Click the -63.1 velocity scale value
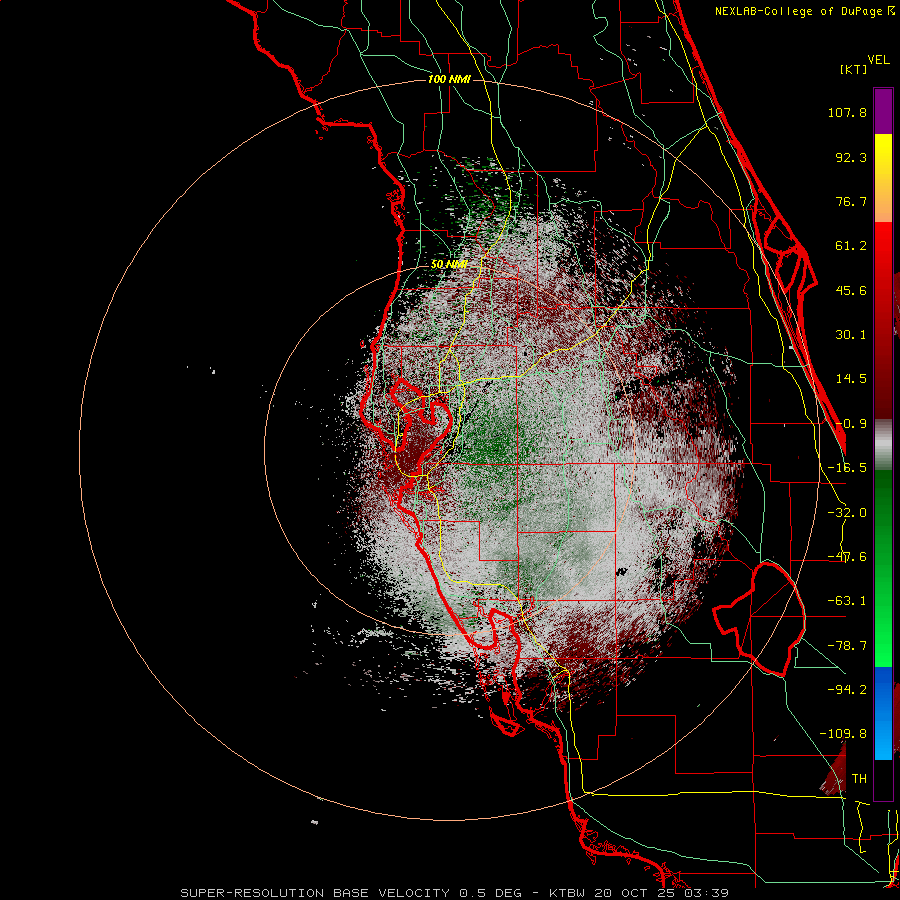 tap(847, 601)
